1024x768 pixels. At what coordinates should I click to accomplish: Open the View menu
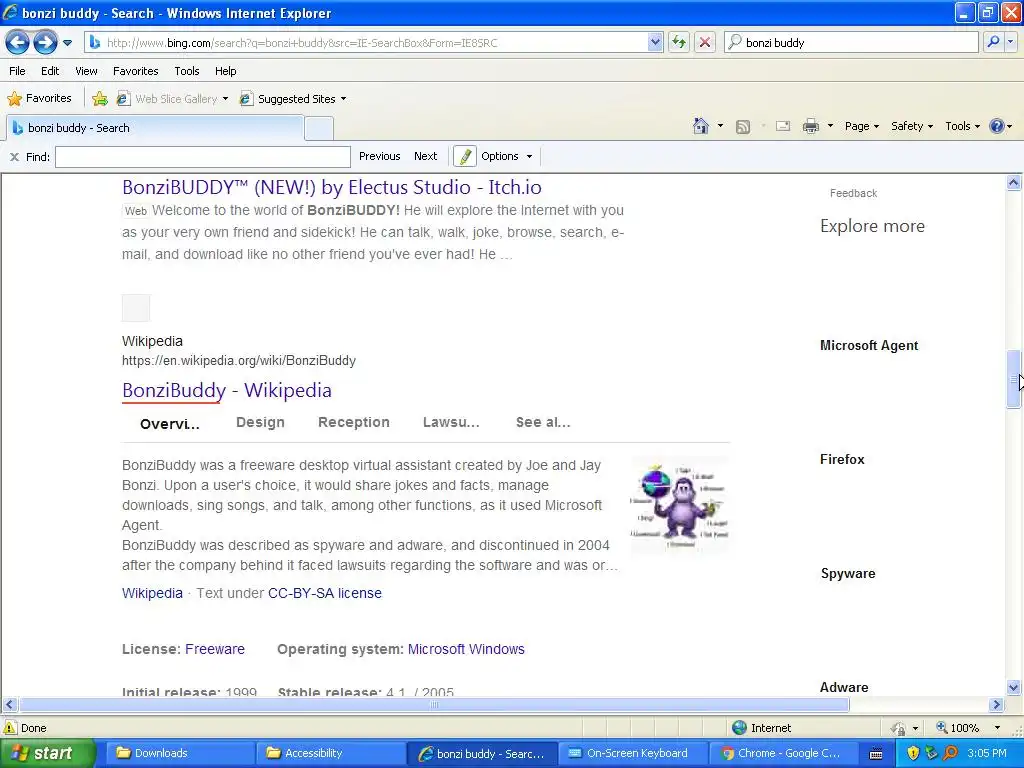click(x=86, y=71)
